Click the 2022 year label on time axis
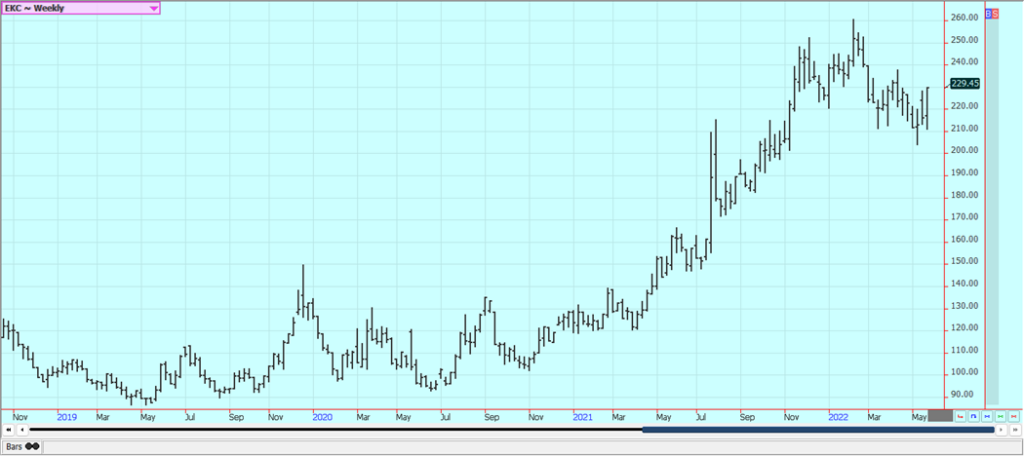The height and width of the screenshot is (456, 1024). 839,416
